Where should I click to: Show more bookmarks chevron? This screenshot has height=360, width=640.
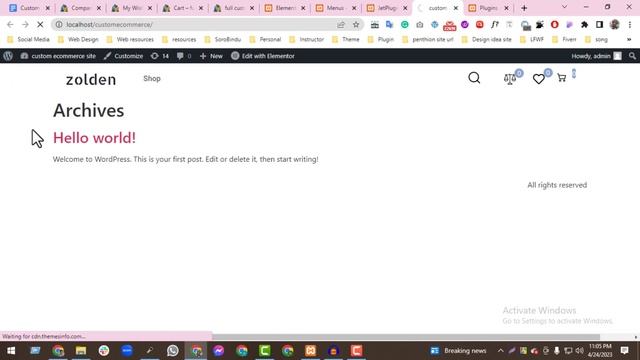click(x=629, y=39)
